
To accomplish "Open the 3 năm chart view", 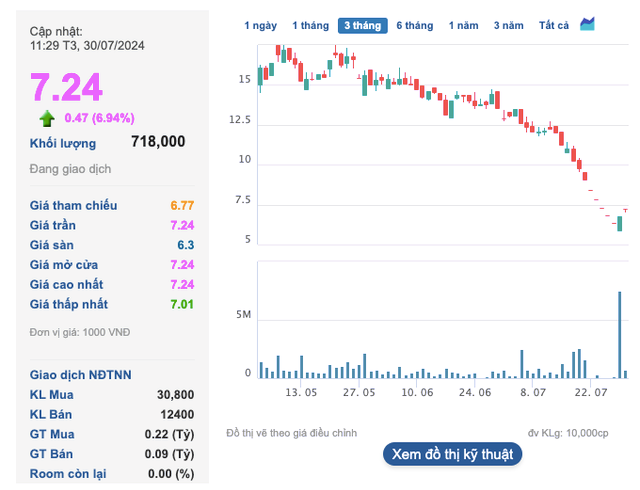I will click(509, 25).
